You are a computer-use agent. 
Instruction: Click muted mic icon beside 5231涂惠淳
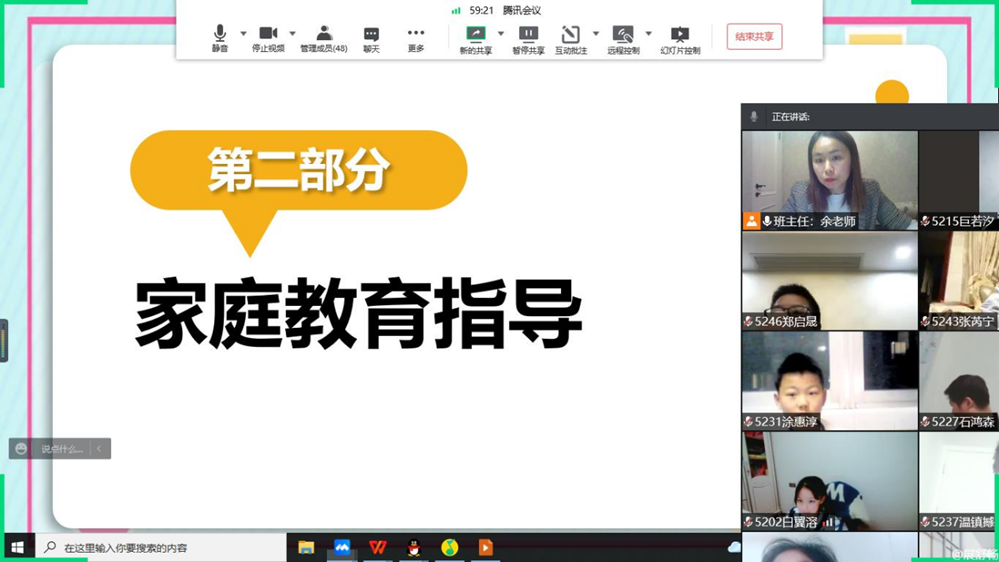748,422
